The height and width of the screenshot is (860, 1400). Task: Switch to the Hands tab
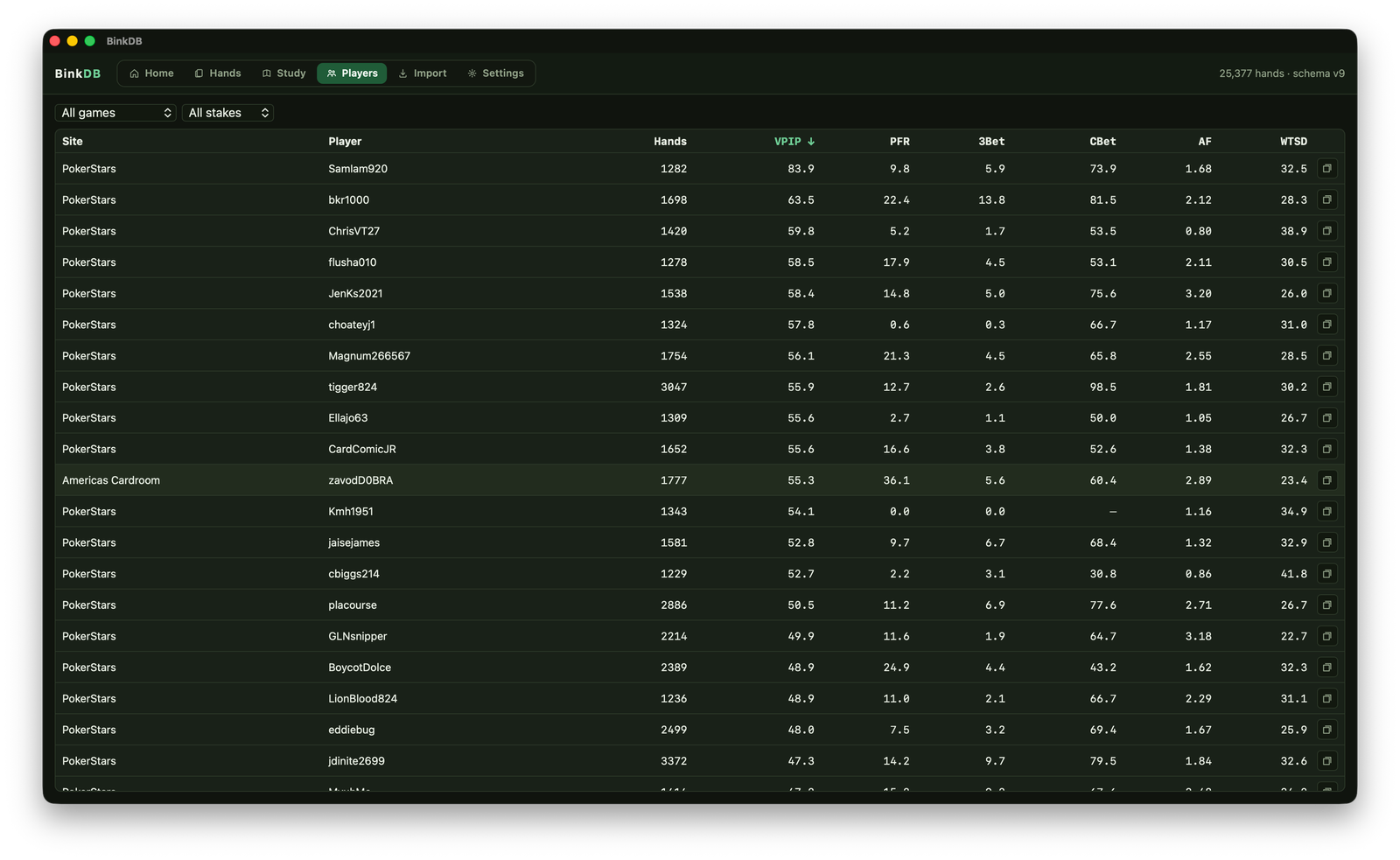(218, 73)
